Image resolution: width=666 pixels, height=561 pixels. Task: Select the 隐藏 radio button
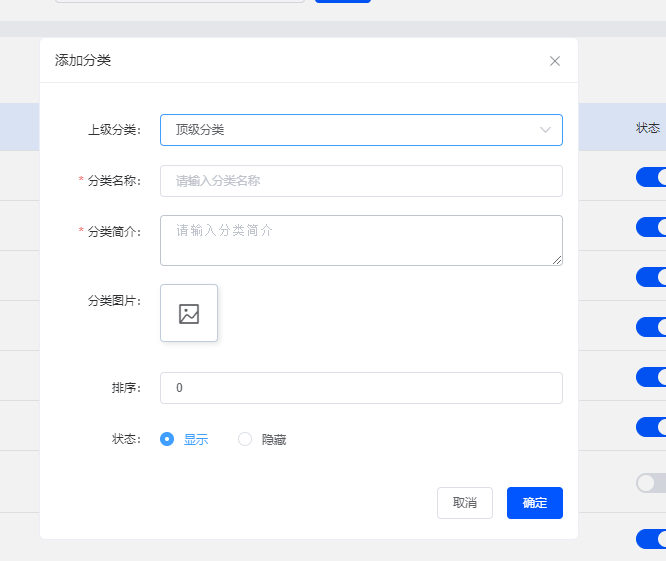point(245,439)
